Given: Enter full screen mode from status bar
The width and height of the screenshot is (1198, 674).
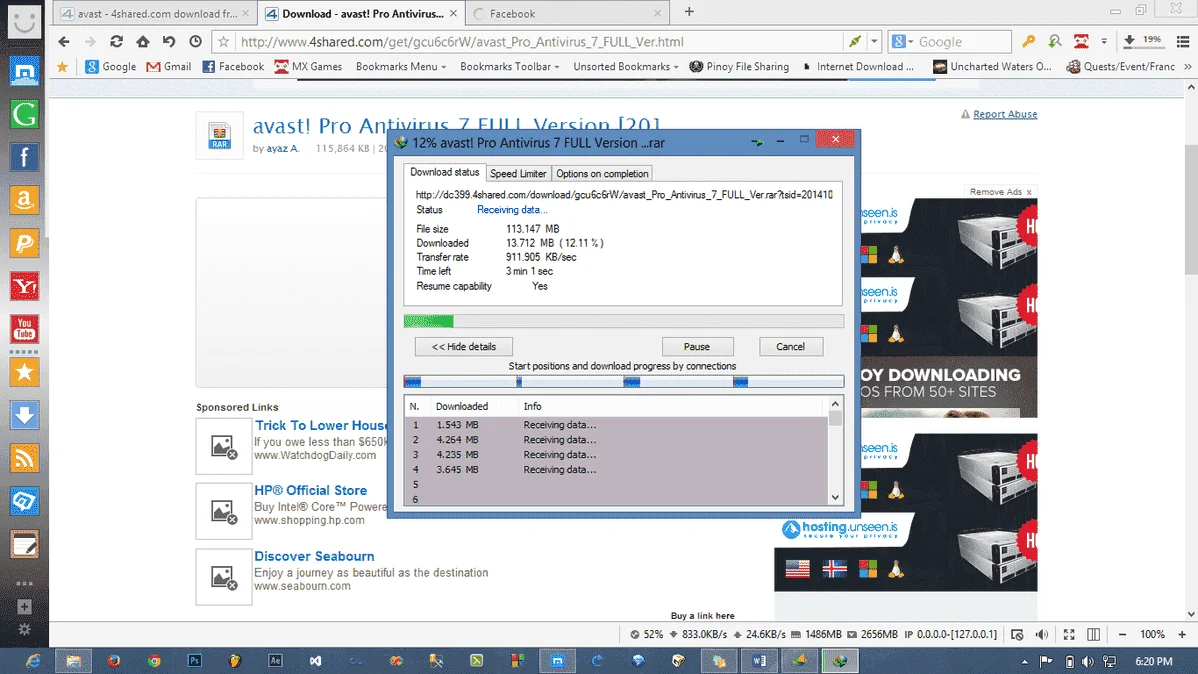Looking at the screenshot, I should click(x=1069, y=635).
